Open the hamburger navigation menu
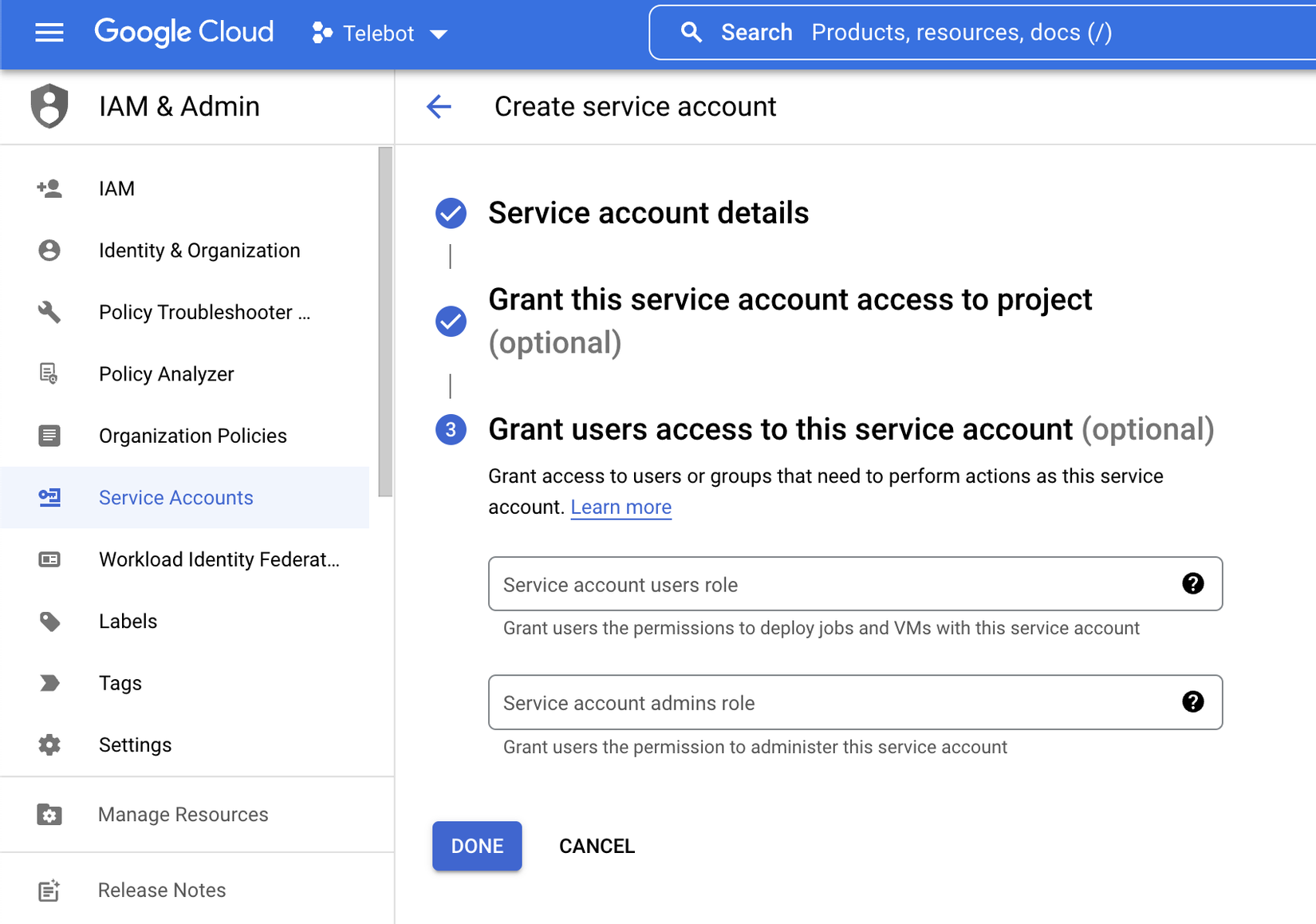This screenshot has width=1316, height=924. [49, 33]
